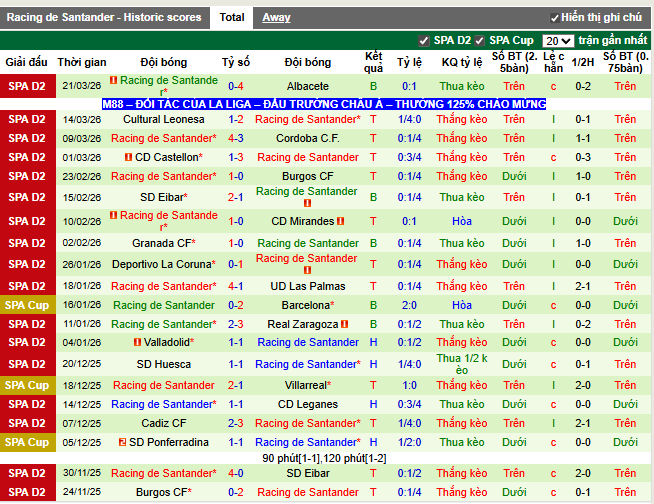Click the date 30/11/25
Image resolution: width=654 pixels, height=504 pixels.
pyautogui.click(x=82, y=473)
